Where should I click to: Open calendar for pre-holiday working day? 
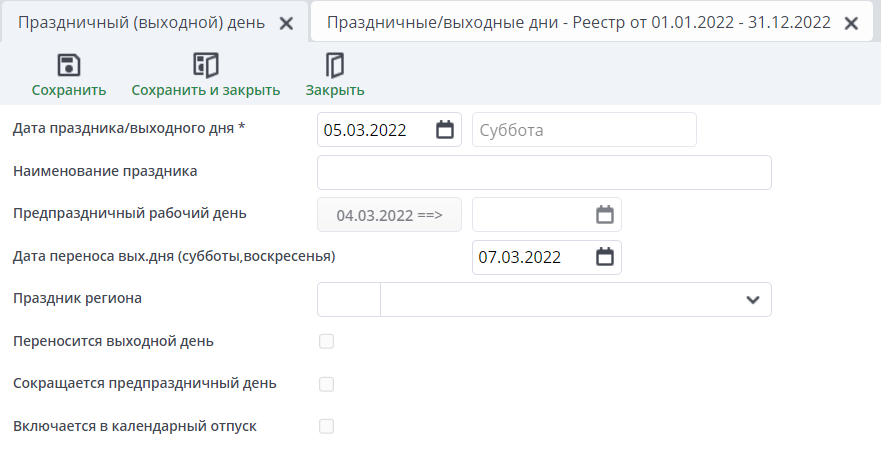[604, 214]
